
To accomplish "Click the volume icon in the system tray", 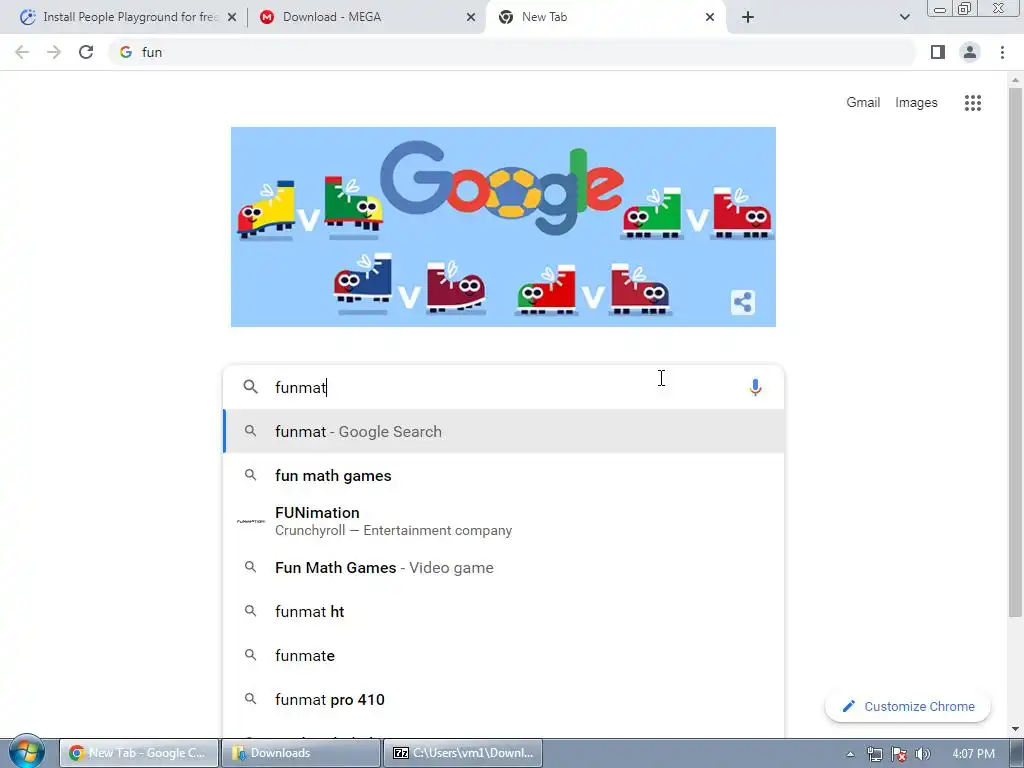I will coord(923,754).
